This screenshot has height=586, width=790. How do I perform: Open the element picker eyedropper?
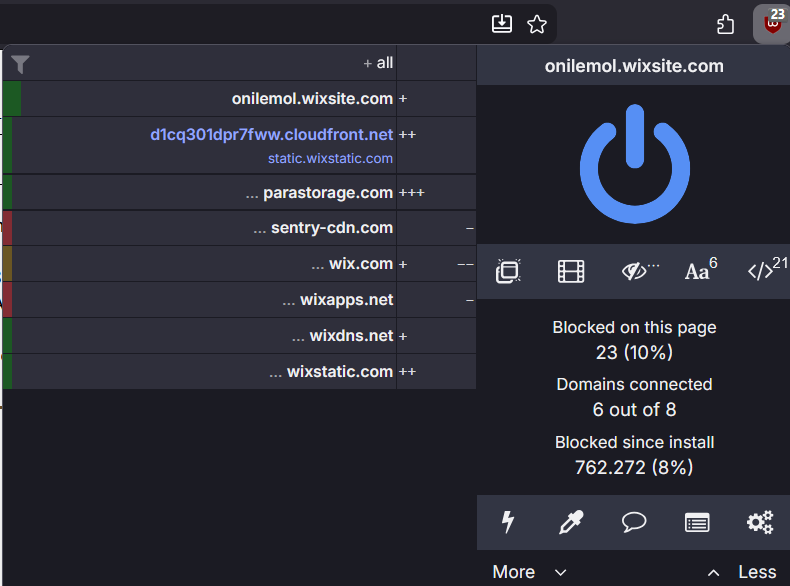click(571, 522)
